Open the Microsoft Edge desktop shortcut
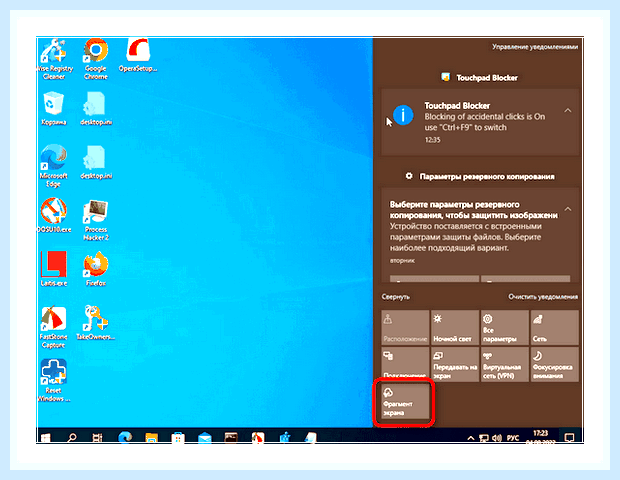Image resolution: width=620 pixels, height=480 pixels. [54, 166]
